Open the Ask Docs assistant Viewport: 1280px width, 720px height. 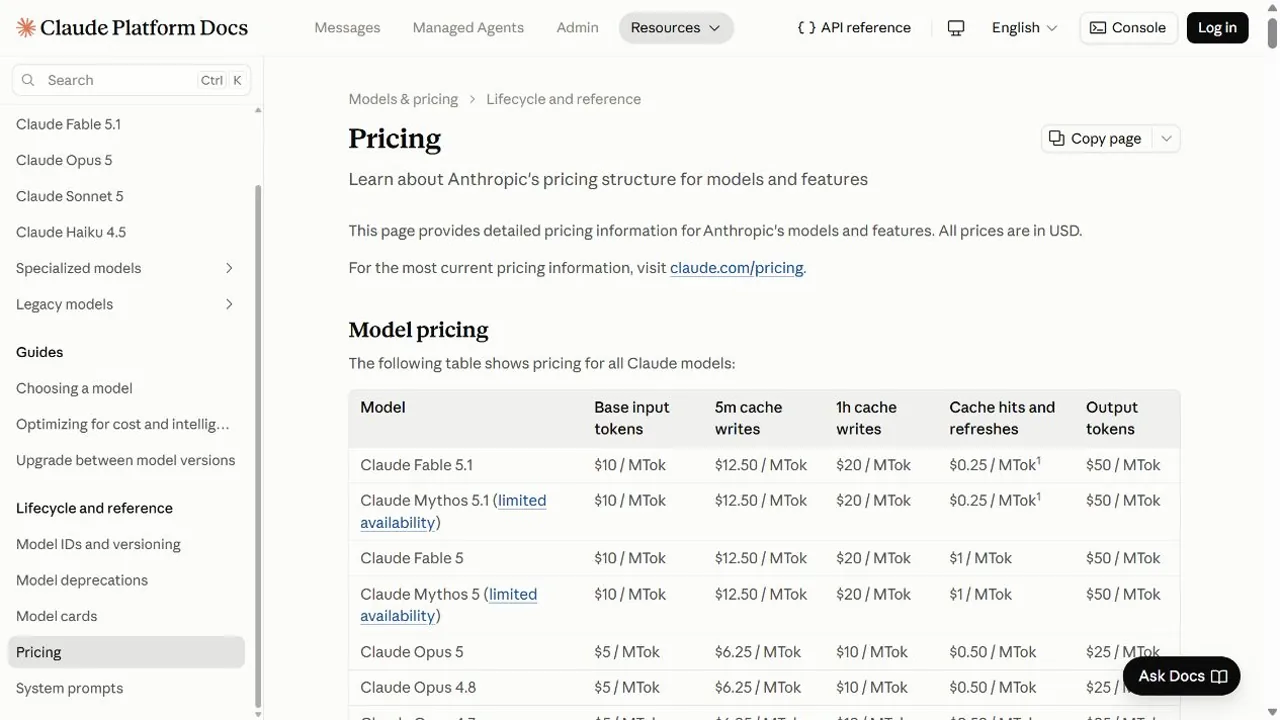click(1182, 676)
